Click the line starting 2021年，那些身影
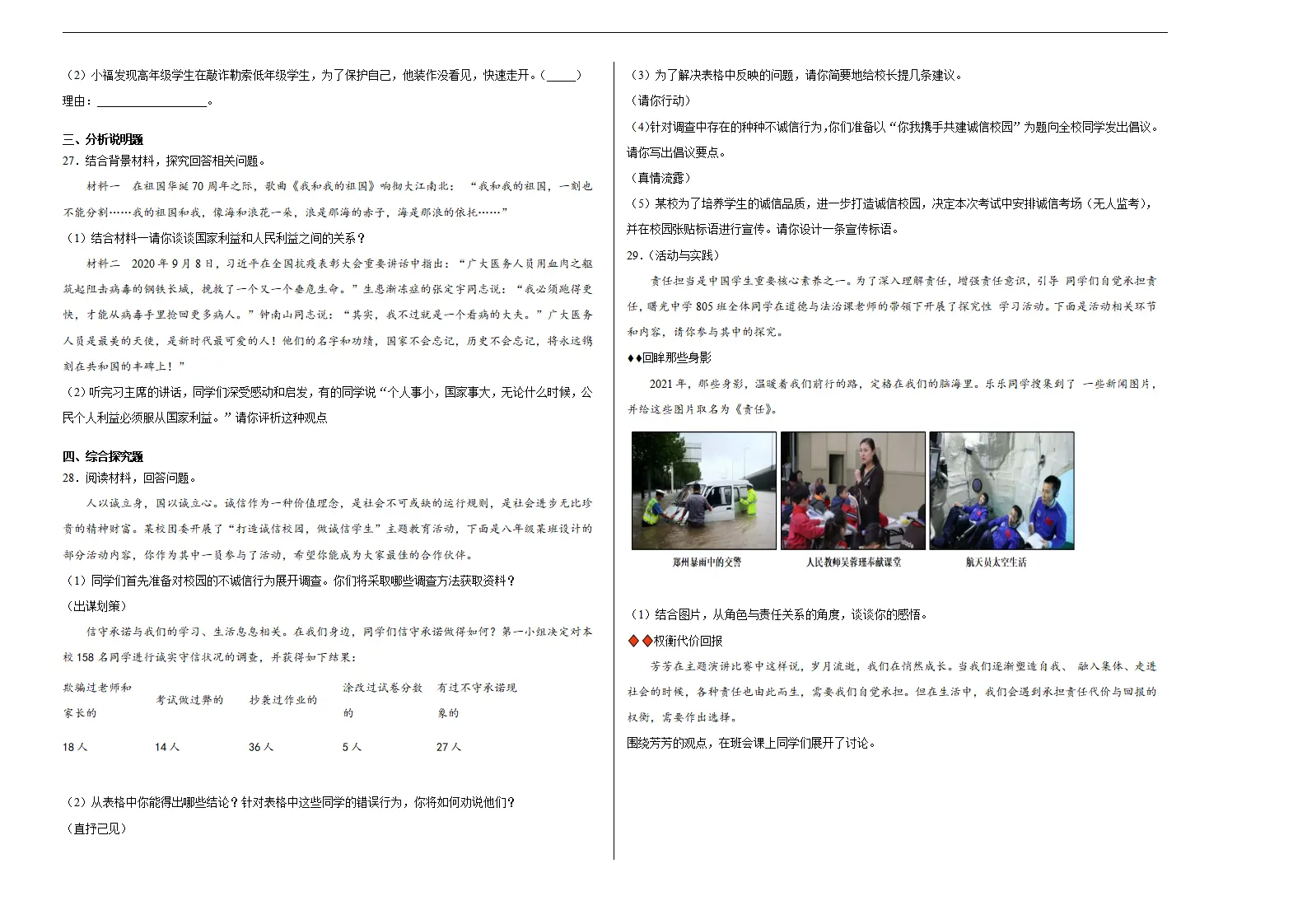Screen dimensions: 1307x924 coord(903,384)
